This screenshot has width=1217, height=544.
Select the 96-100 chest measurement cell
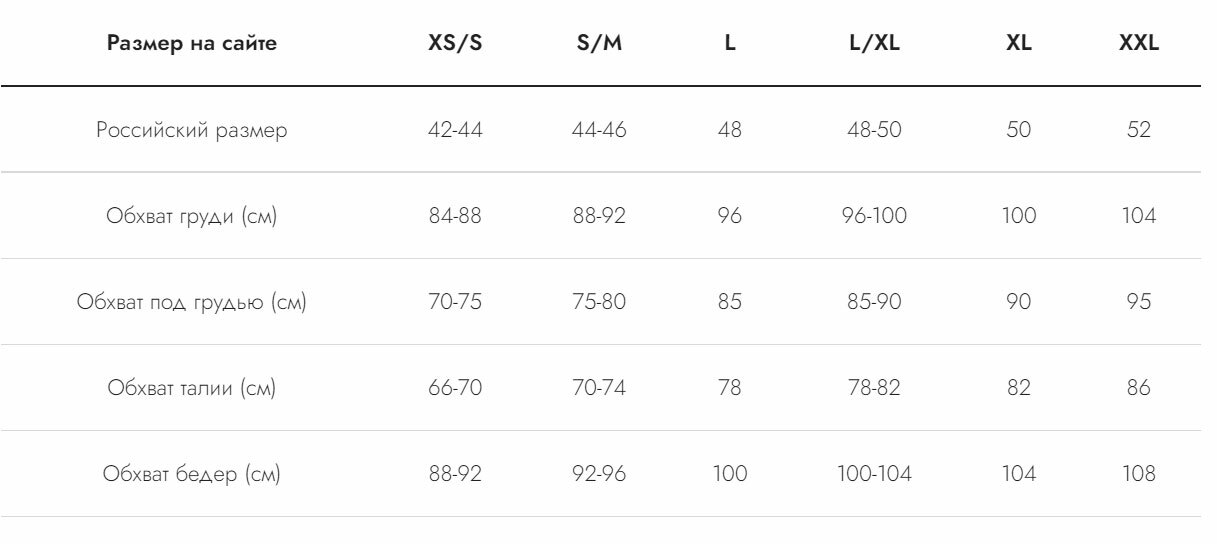[x=874, y=216]
